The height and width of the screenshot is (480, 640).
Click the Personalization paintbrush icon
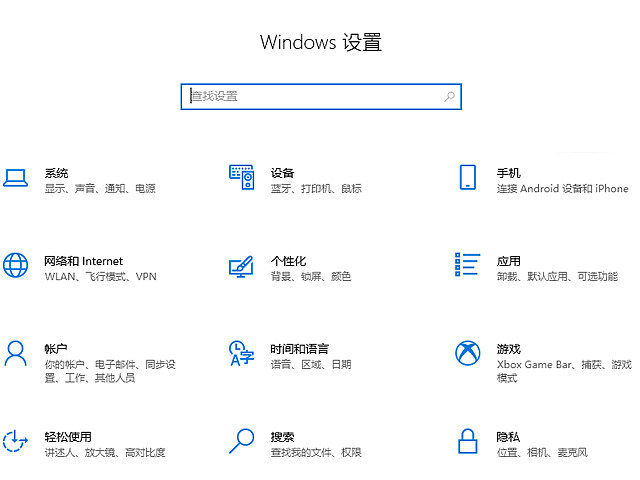241,267
